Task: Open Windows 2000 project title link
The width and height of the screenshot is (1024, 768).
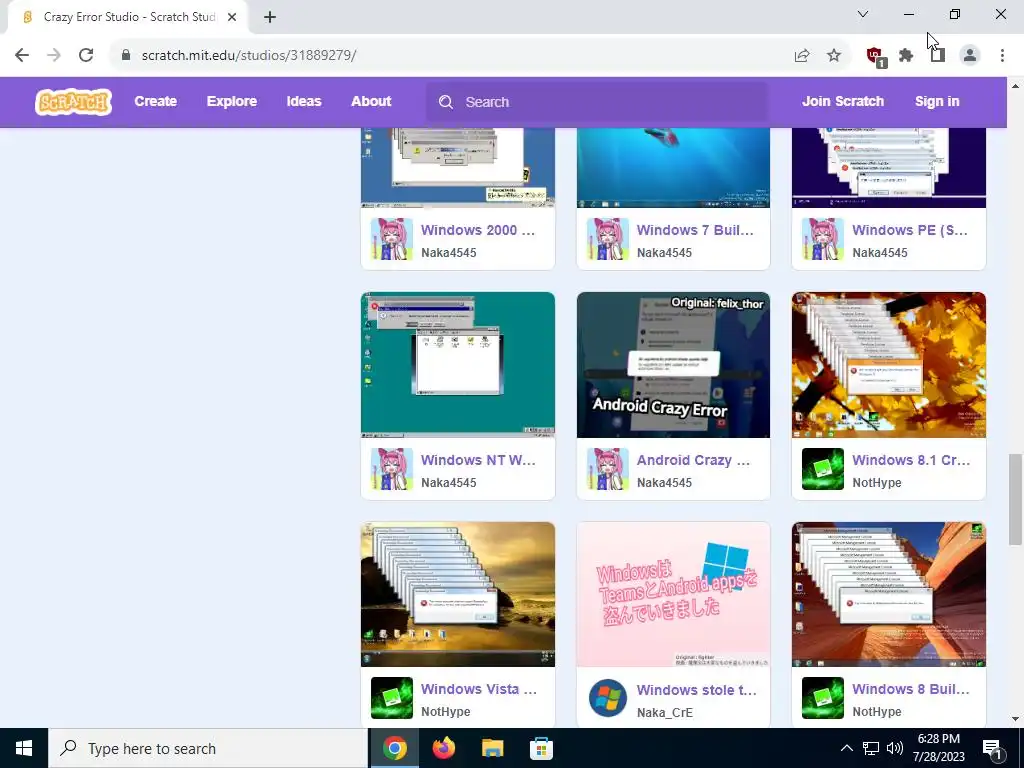Action: [478, 230]
